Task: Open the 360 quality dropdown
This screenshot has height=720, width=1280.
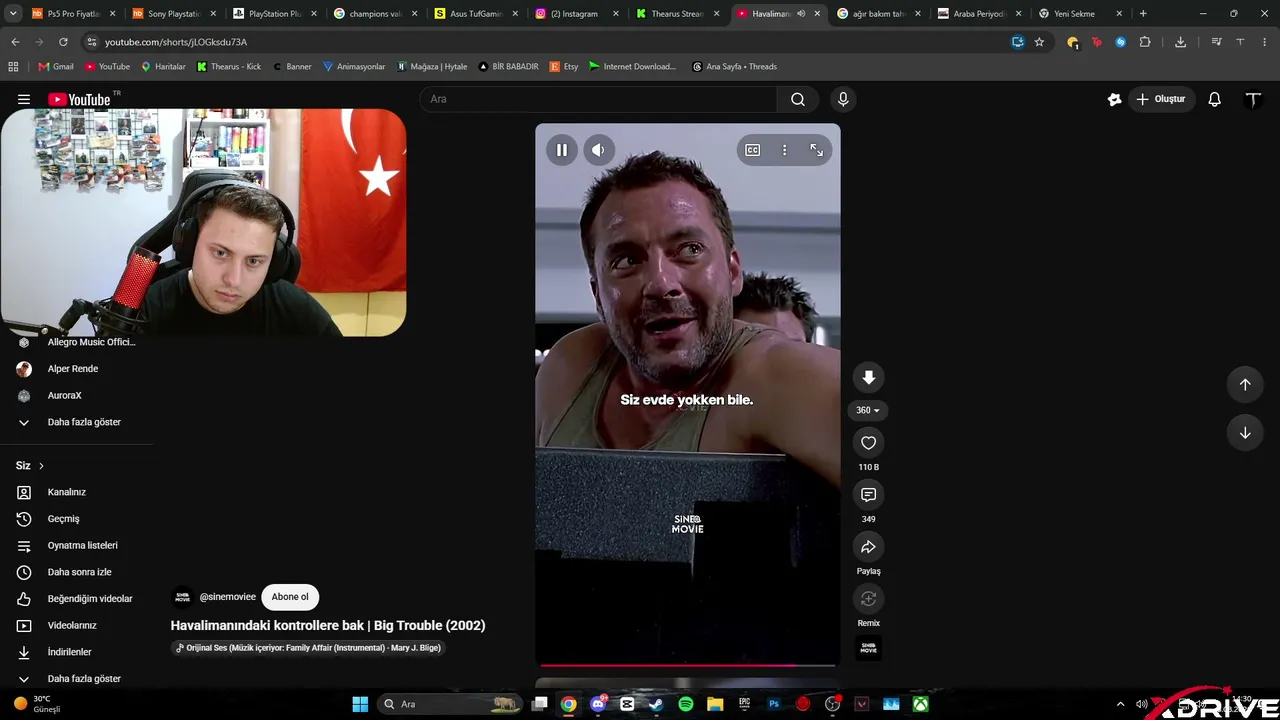Action: 868,410
